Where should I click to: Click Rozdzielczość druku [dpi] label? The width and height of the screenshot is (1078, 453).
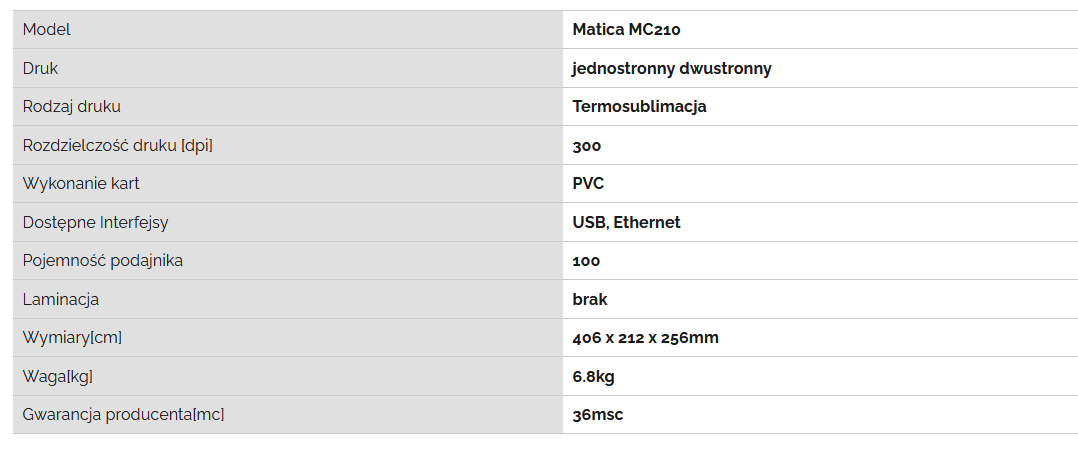pos(118,145)
